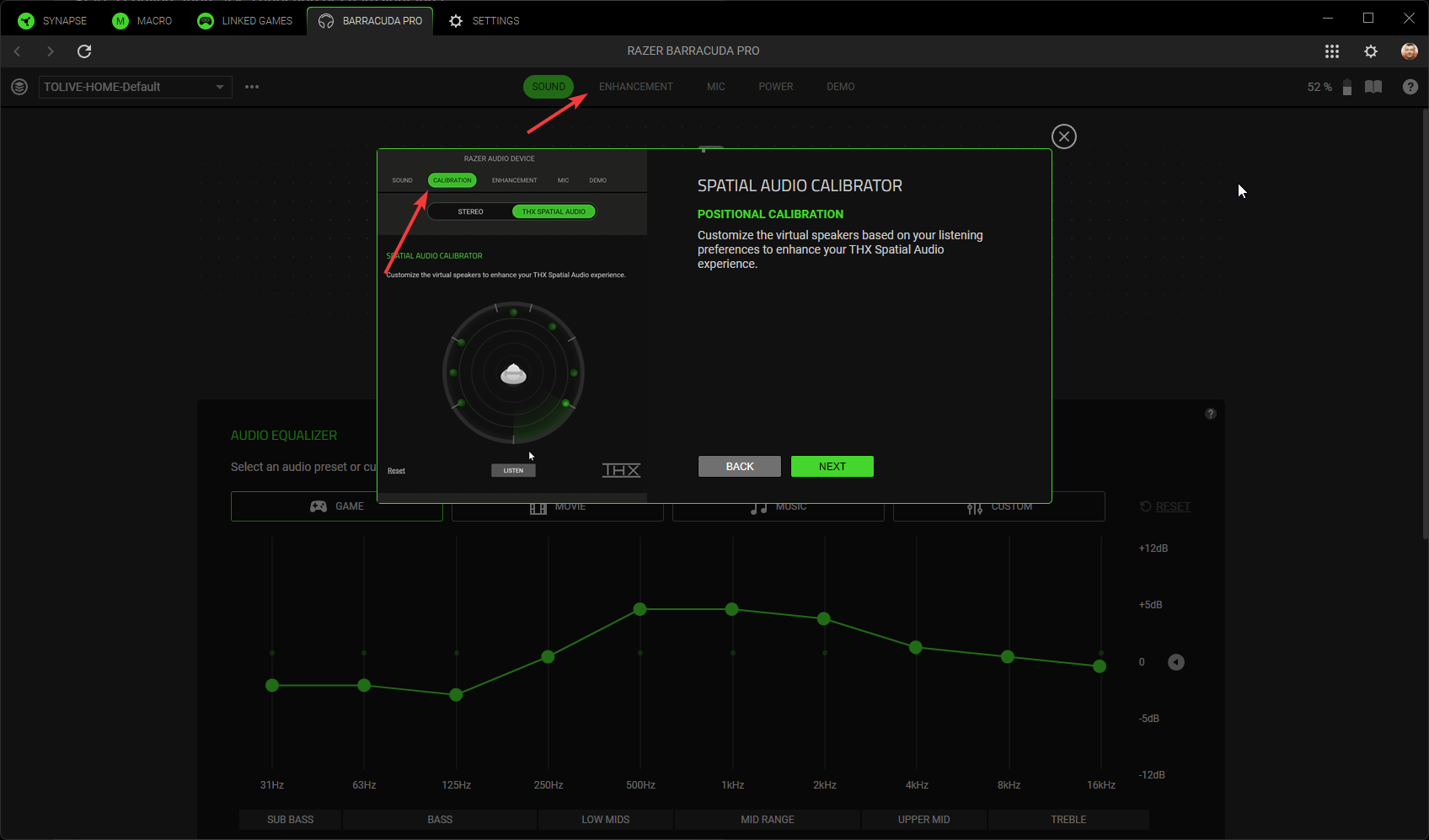The height and width of the screenshot is (840, 1429).
Task: Click the 4kHz equalizer slider handle
Action: click(916, 647)
